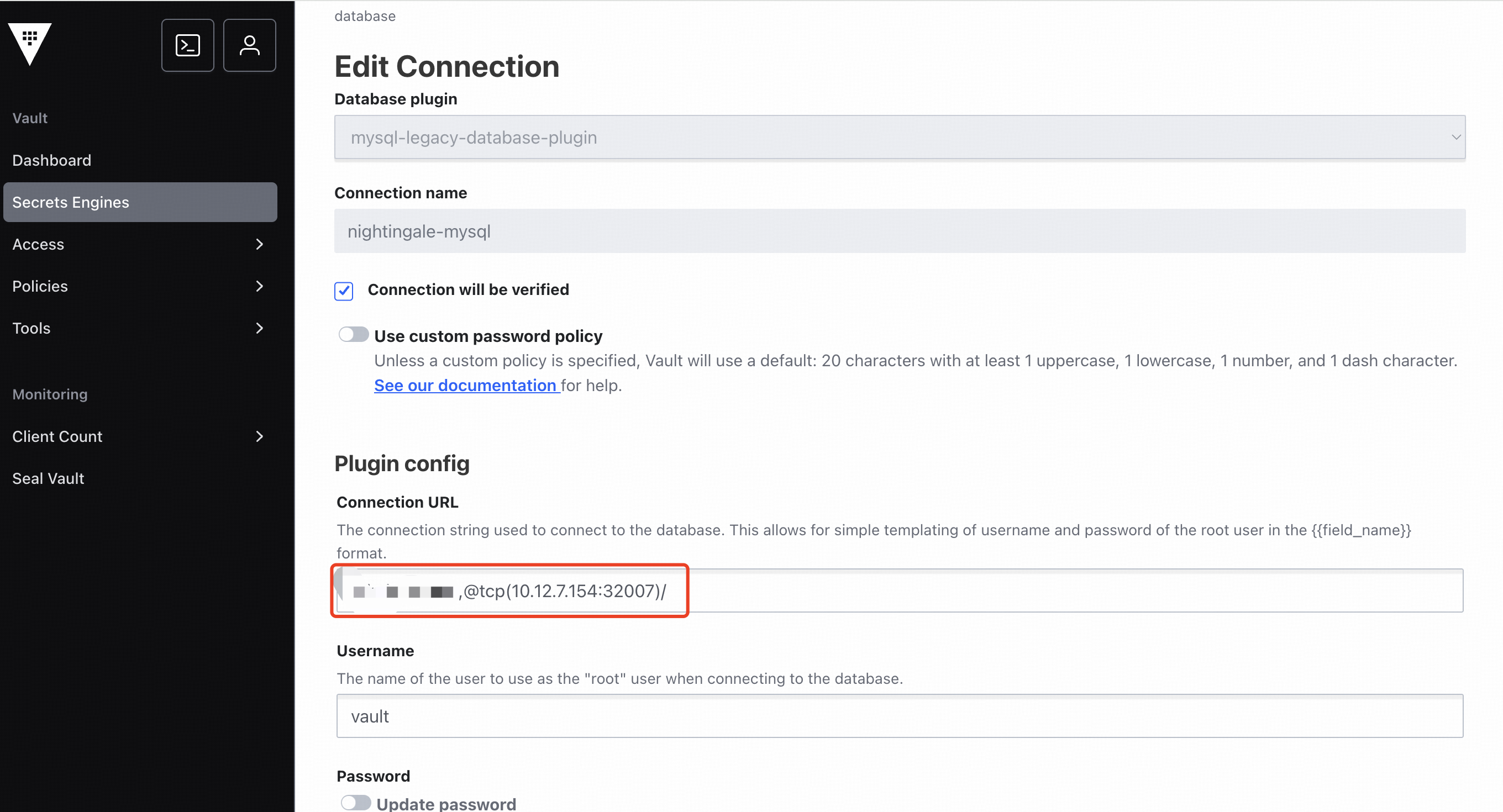The height and width of the screenshot is (812, 1503).
Task: Expand the Policies sidebar section
Action: click(40, 286)
